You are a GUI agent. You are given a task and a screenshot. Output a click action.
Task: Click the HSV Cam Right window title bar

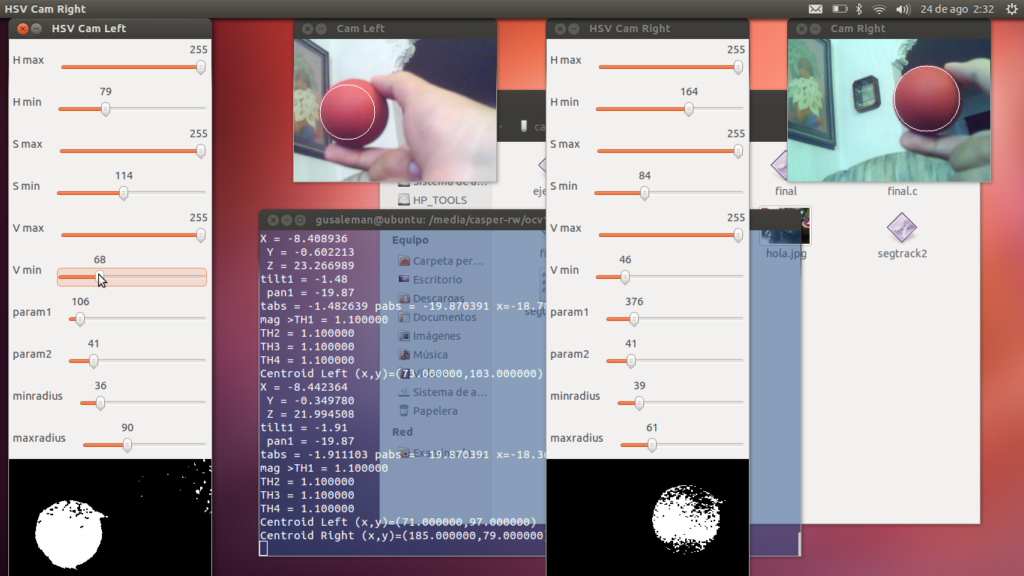tap(648, 29)
